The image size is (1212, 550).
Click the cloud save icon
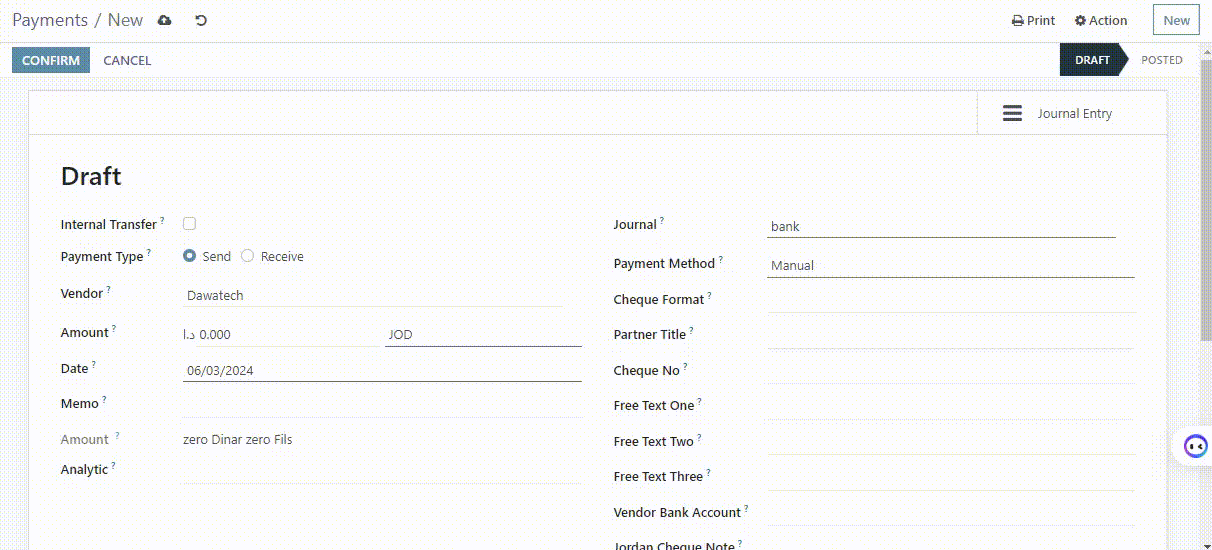click(165, 20)
